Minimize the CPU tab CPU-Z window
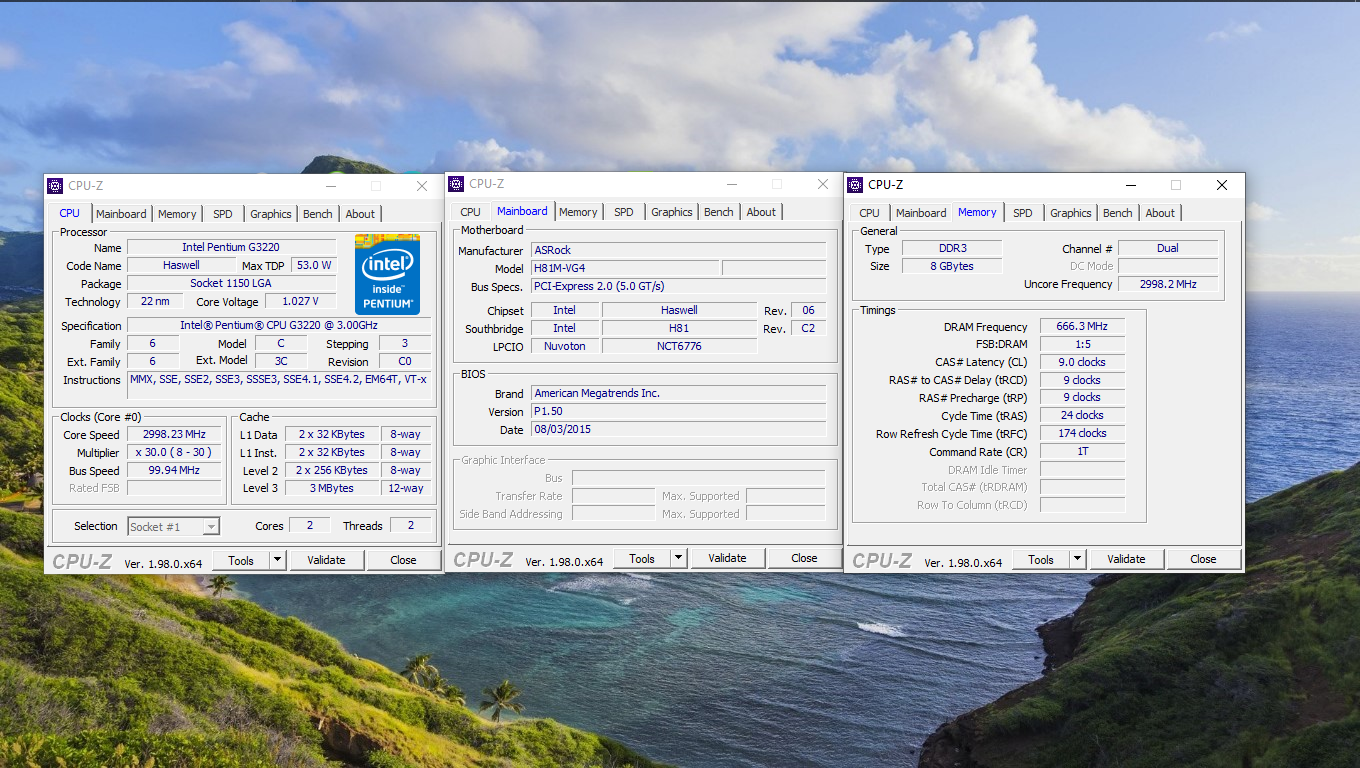The image size is (1360, 768). click(331, 186)
